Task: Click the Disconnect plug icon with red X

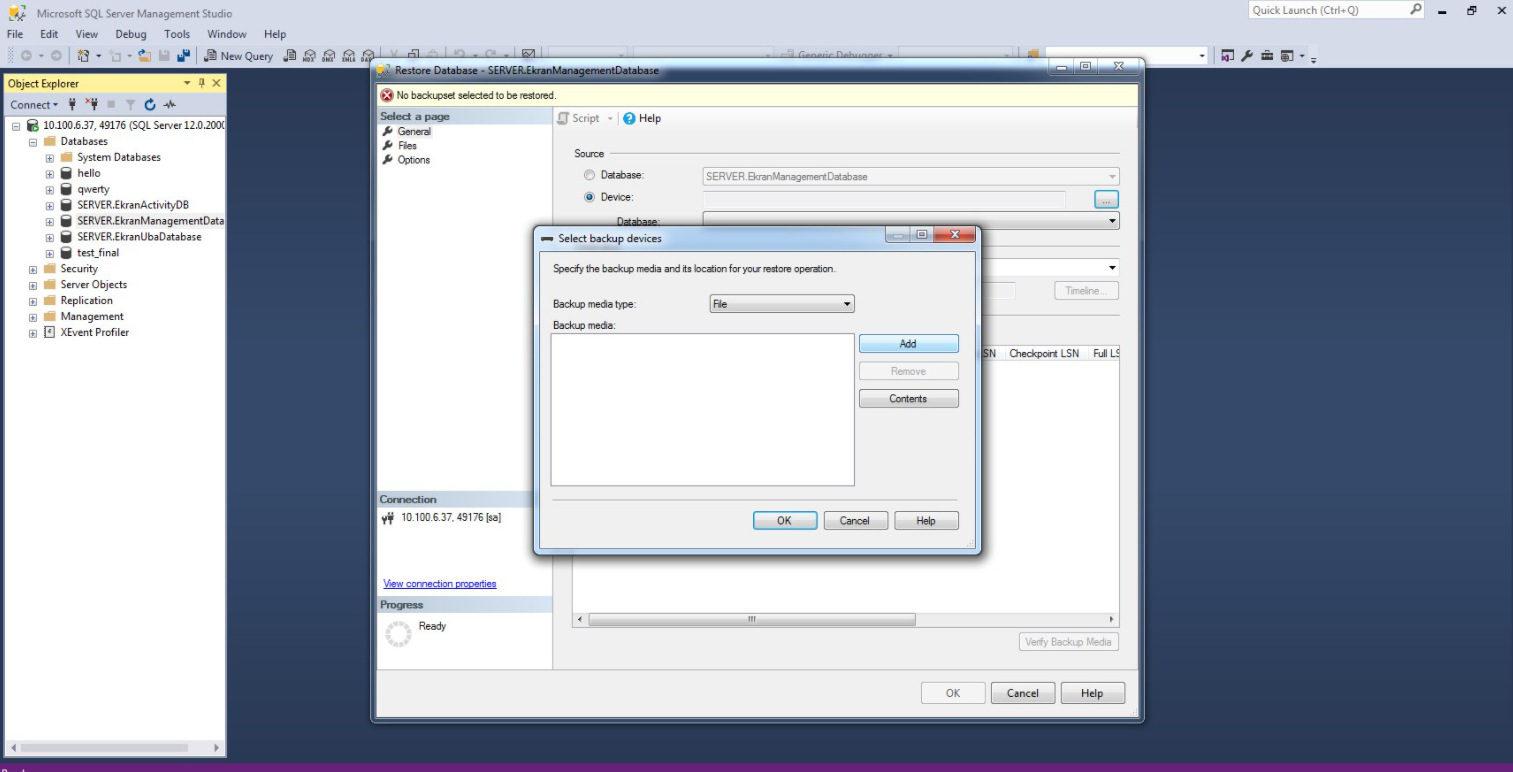Action: pos(92,104)
